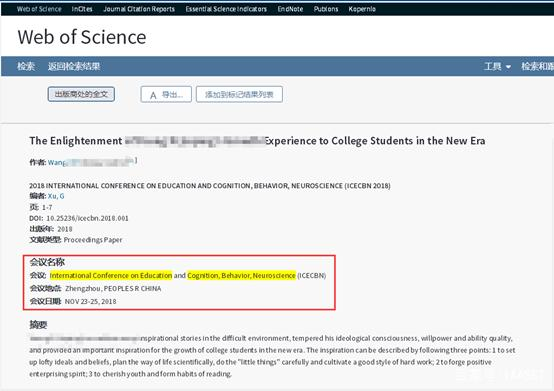Screen dimensions: 554x391
Task: Open the Publons link
Action: click(326, 9)
